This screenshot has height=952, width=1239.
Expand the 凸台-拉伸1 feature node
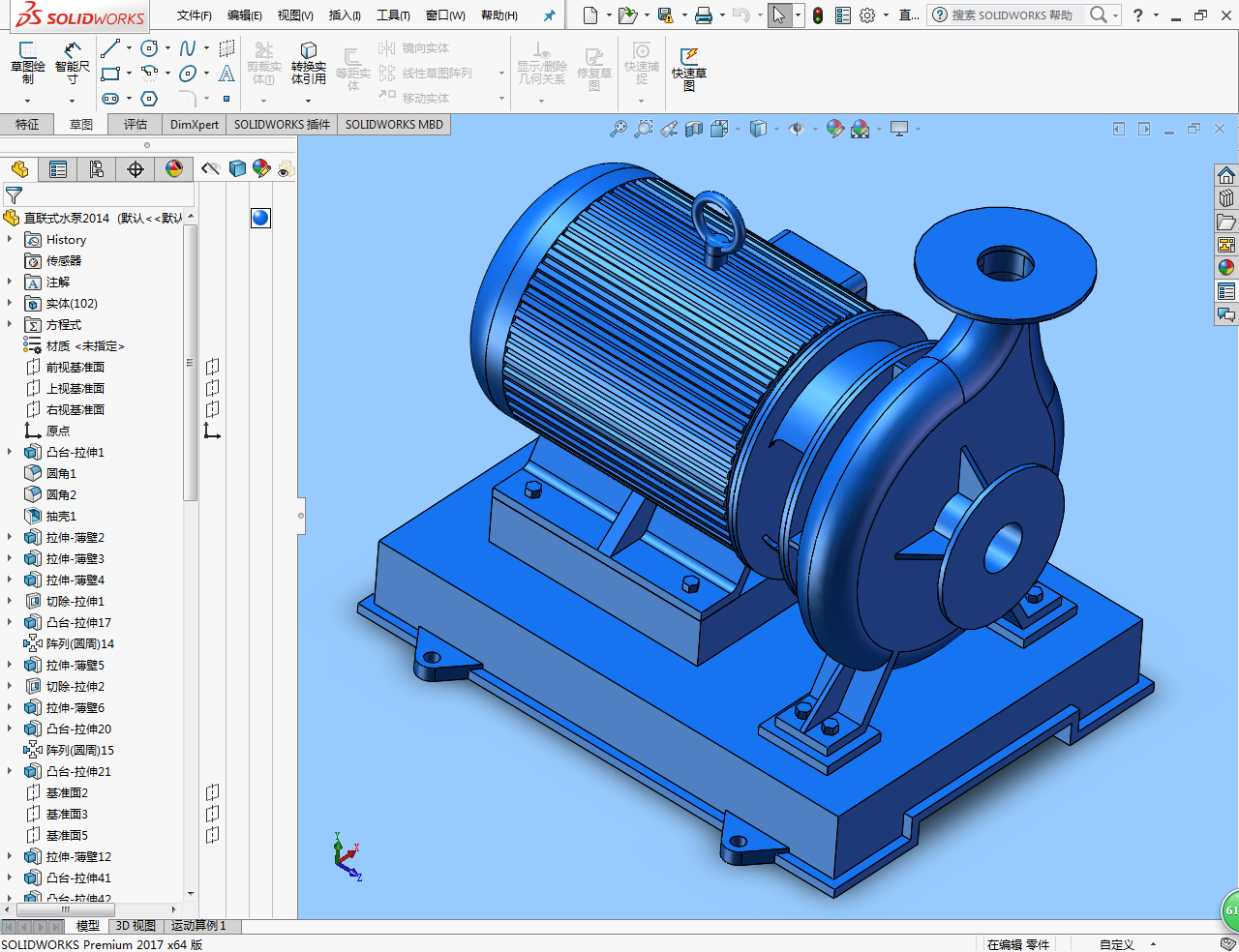tap(10, 452)
